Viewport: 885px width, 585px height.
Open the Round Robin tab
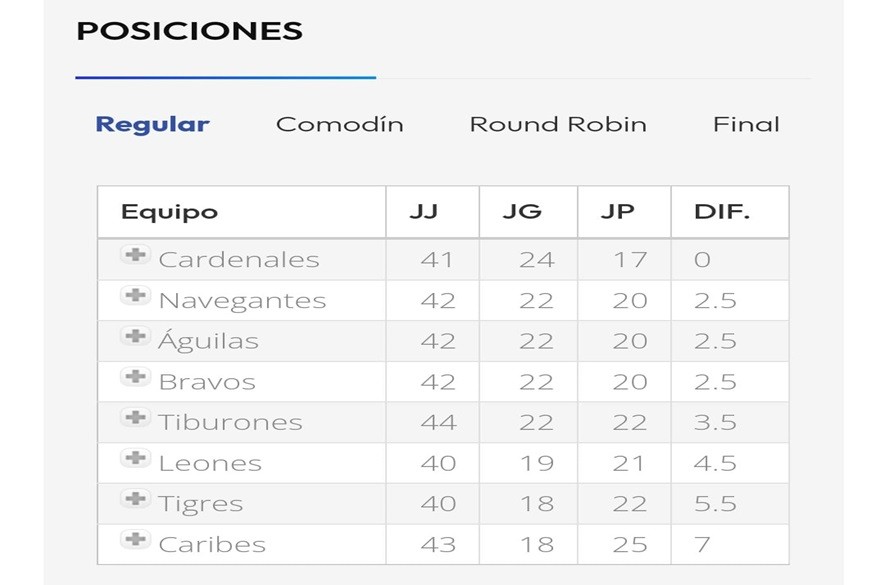558,125
